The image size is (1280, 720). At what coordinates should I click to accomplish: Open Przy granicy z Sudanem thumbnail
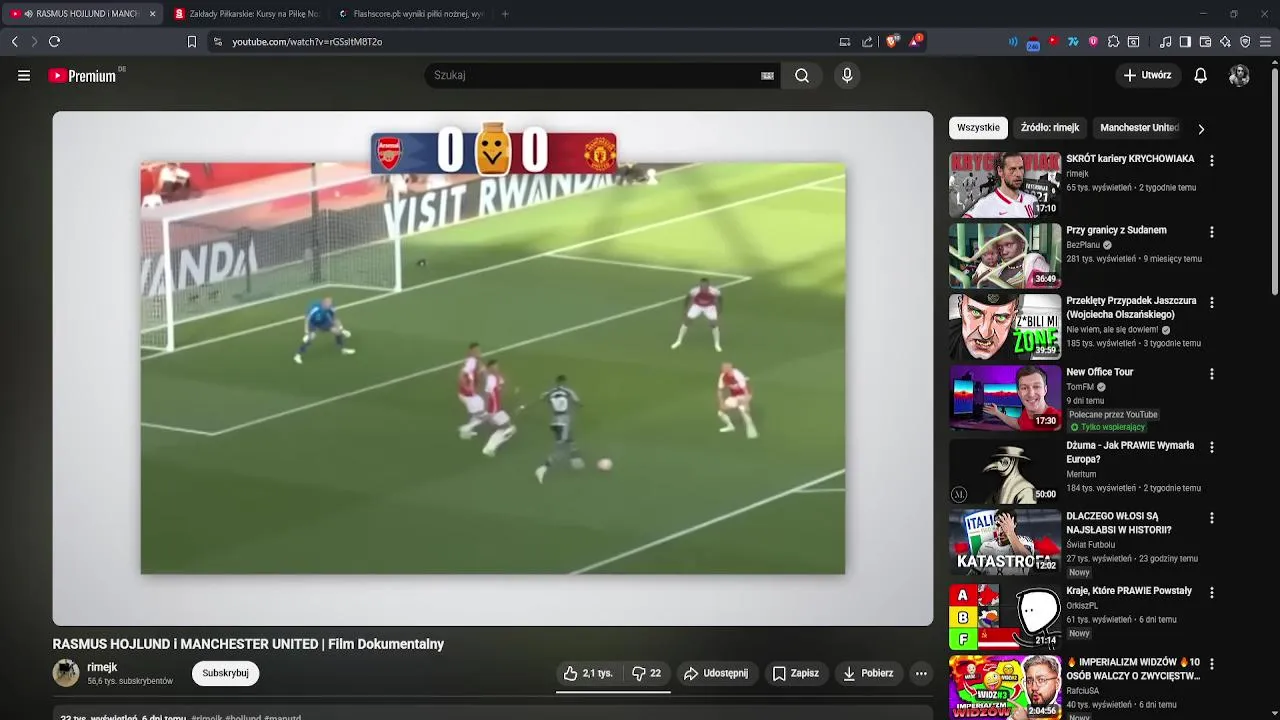click(x=1004, y=255)
